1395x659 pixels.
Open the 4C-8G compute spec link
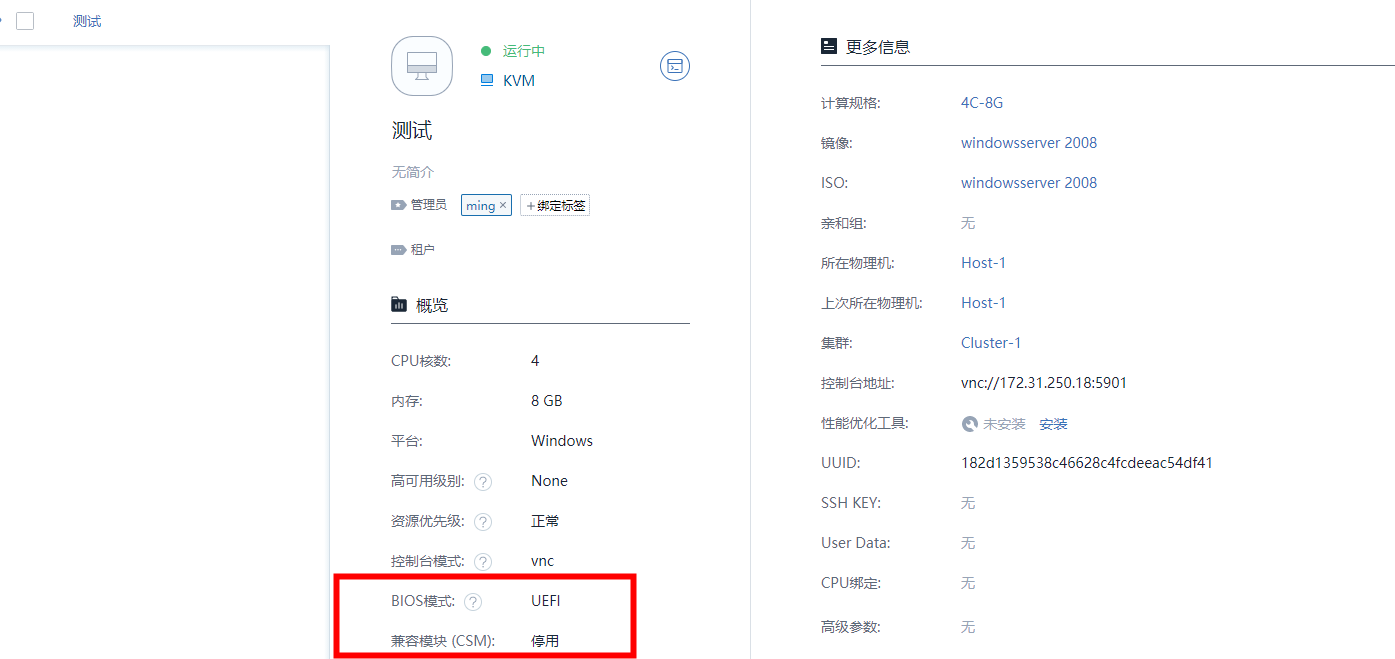pyautogui.click(x=982, y=103)
